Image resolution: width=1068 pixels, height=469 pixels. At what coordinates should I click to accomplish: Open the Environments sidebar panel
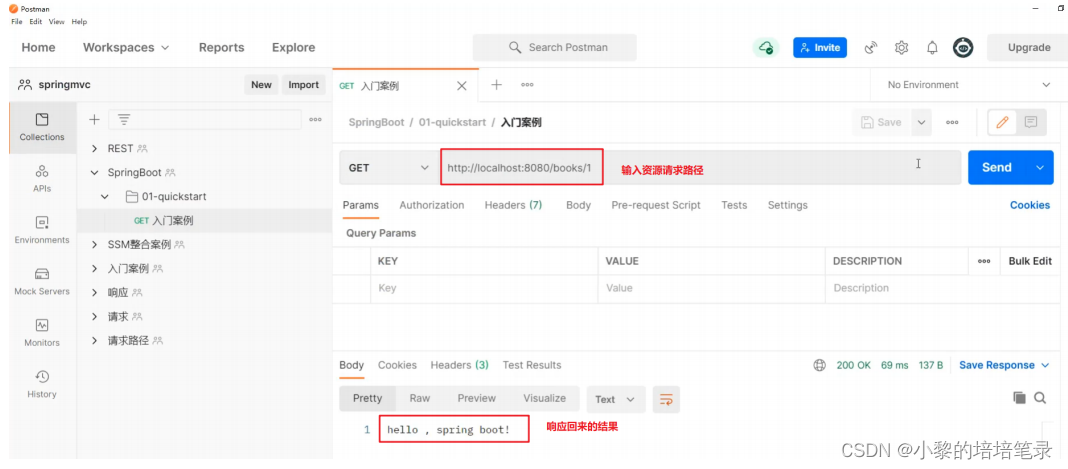click(42, 230)
